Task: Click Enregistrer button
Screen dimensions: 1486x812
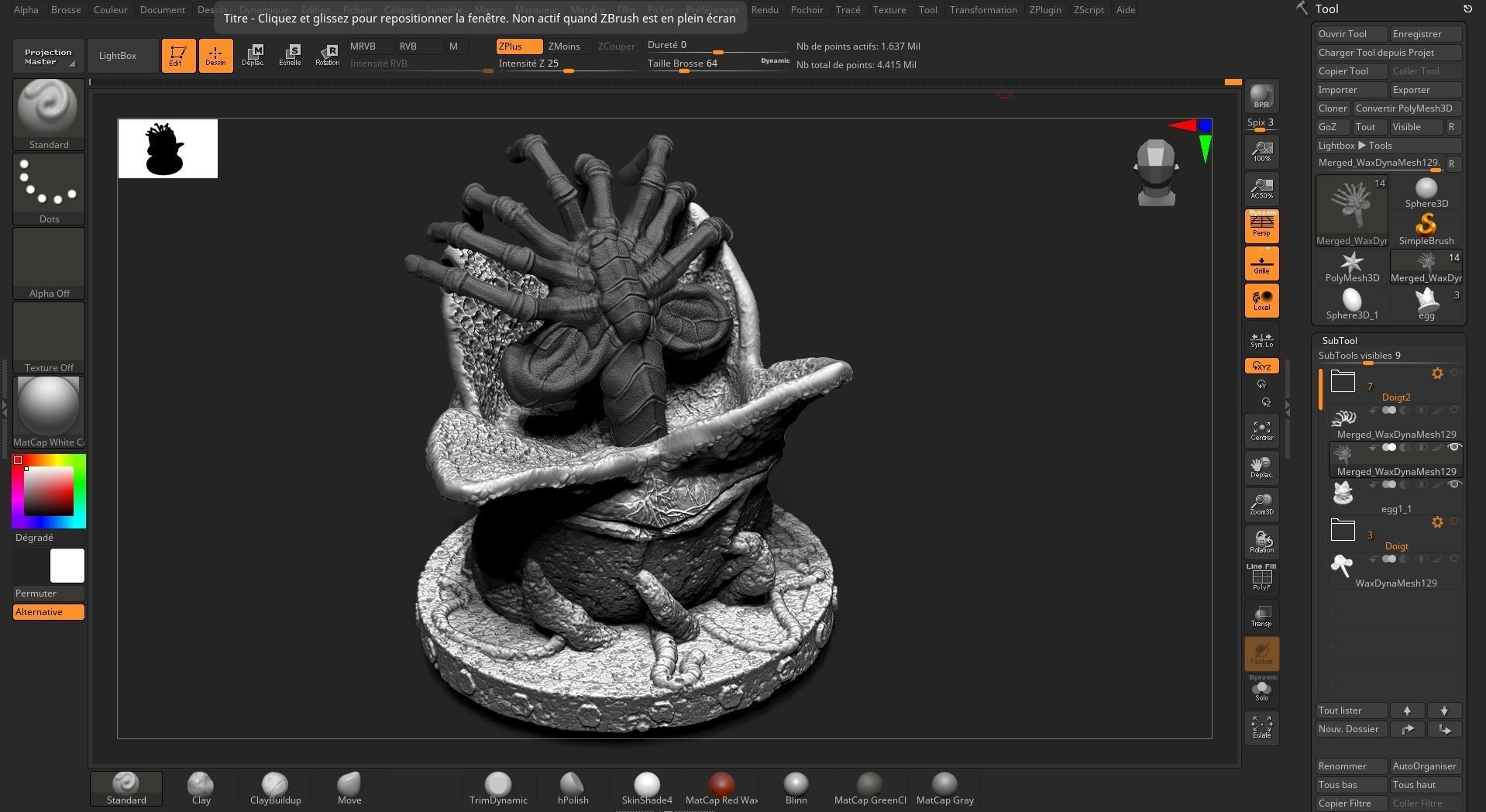Action: coord(1426,33)
